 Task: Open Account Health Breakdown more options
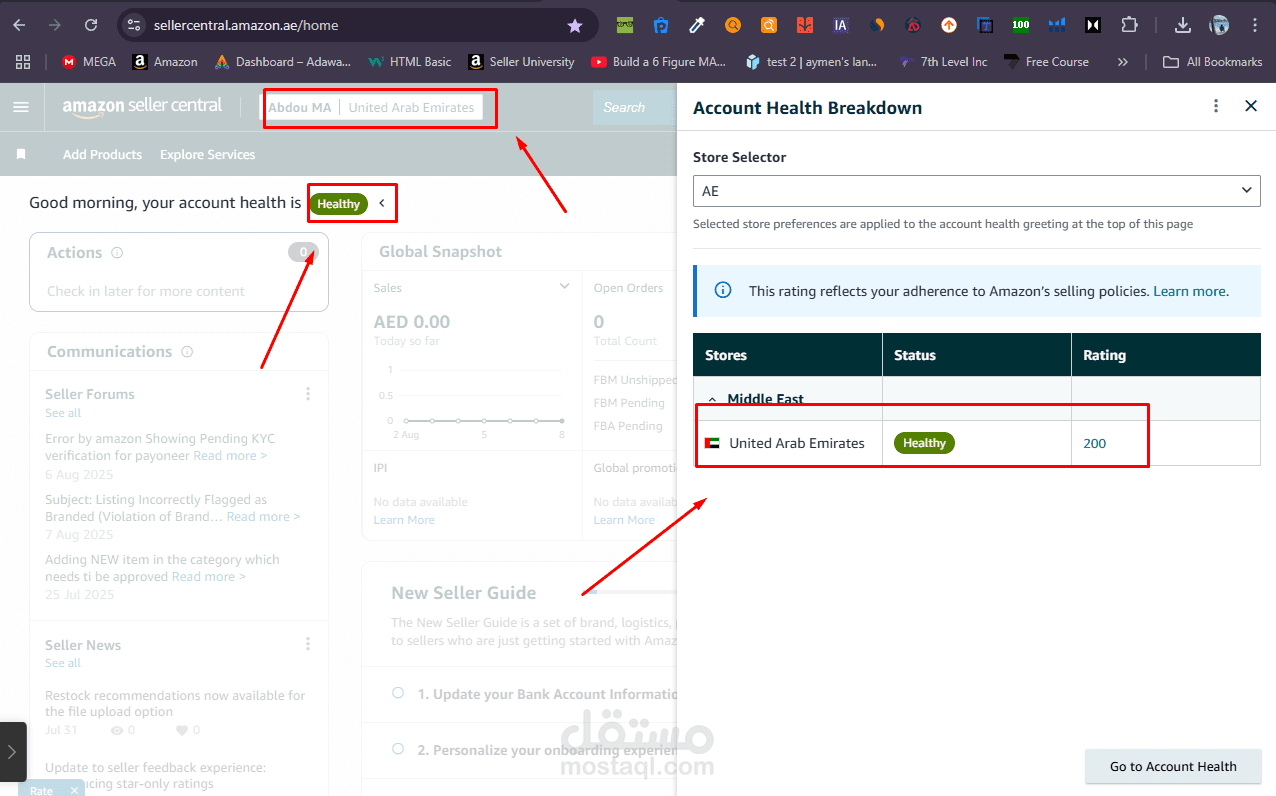point(1216,106)
